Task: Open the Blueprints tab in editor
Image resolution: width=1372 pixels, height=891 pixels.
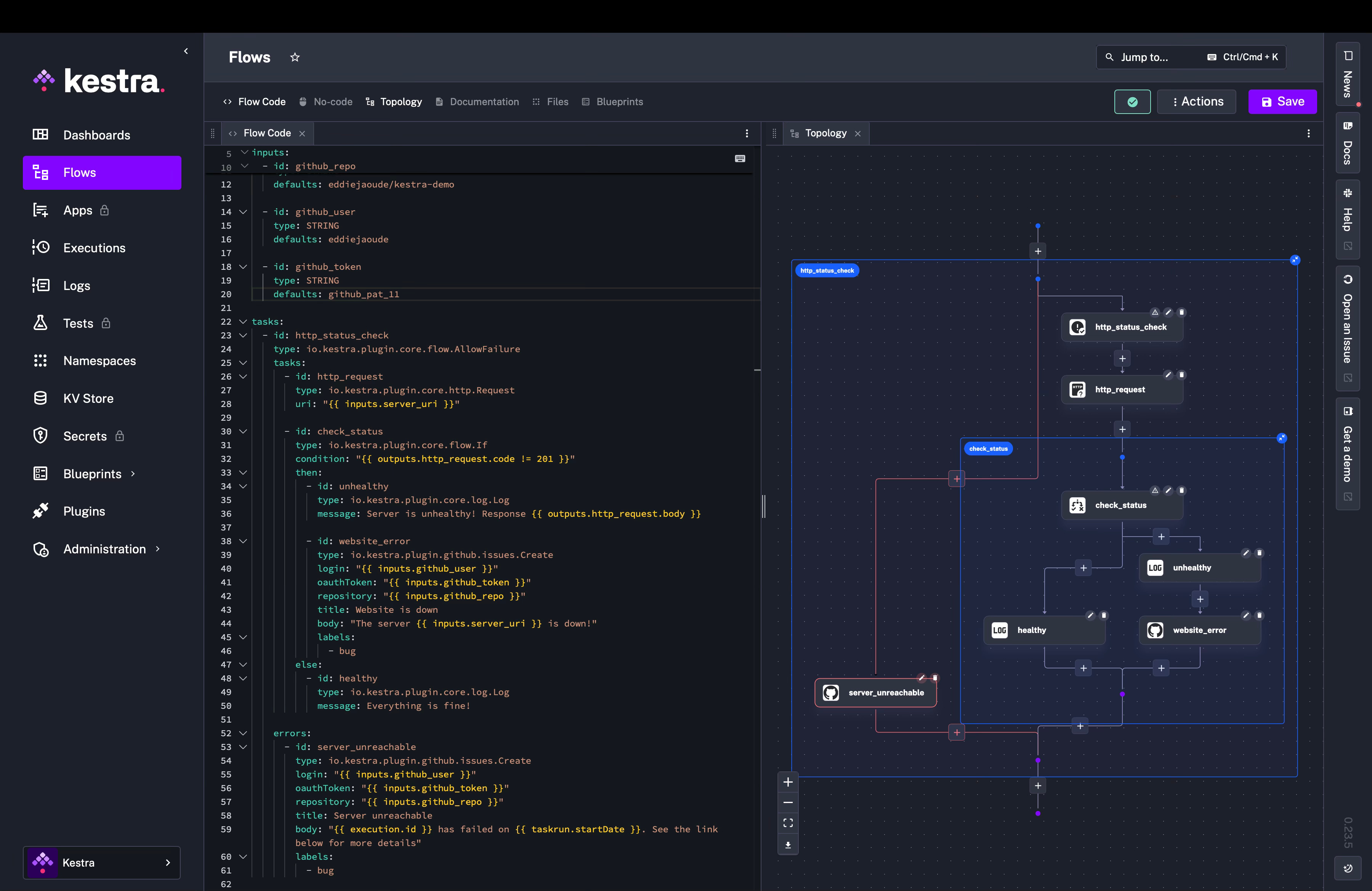Action: click(612, 102)
